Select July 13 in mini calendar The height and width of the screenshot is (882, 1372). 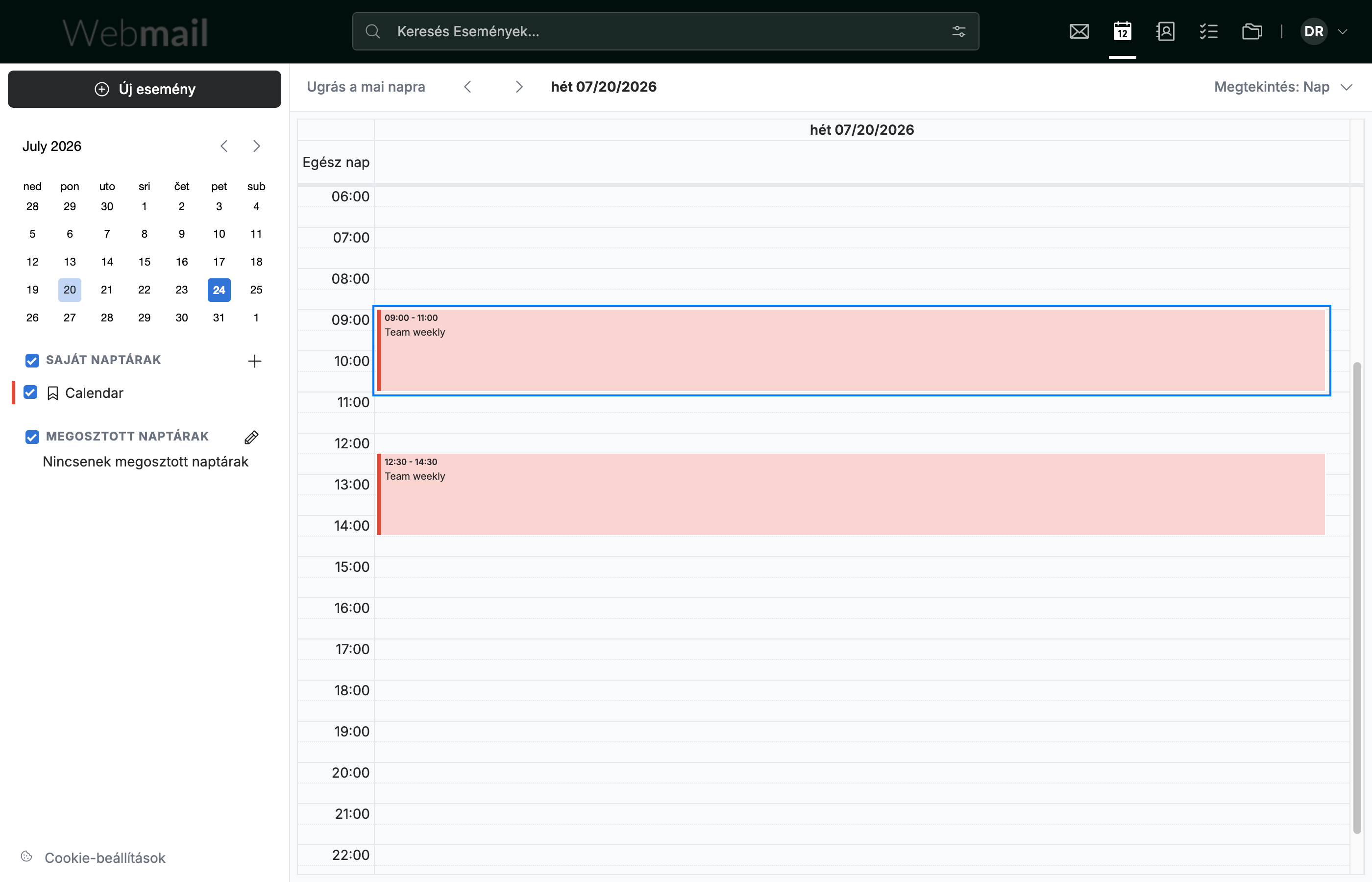(x=70, y=262)
